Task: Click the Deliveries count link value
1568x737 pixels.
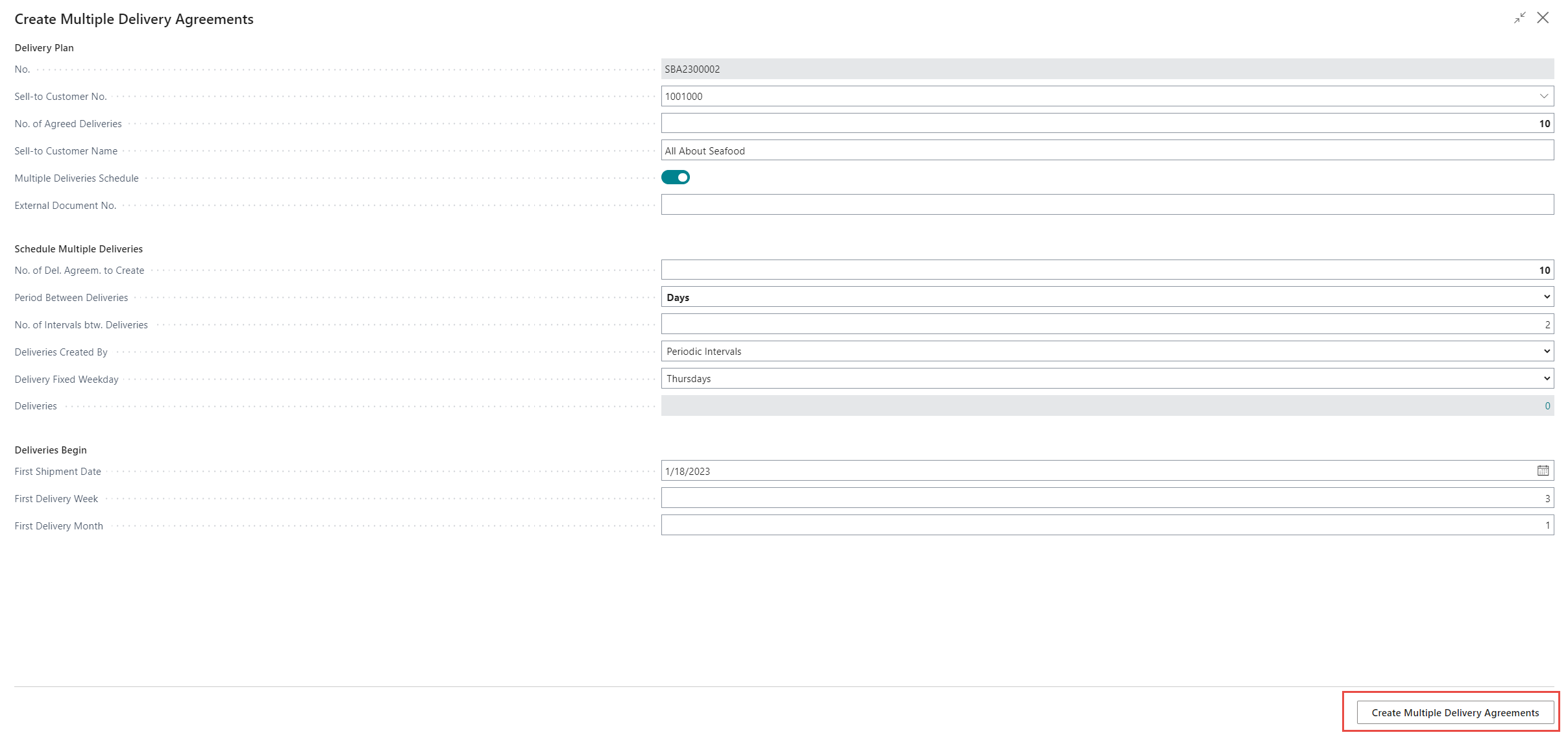Action: tap(1547, 406)
